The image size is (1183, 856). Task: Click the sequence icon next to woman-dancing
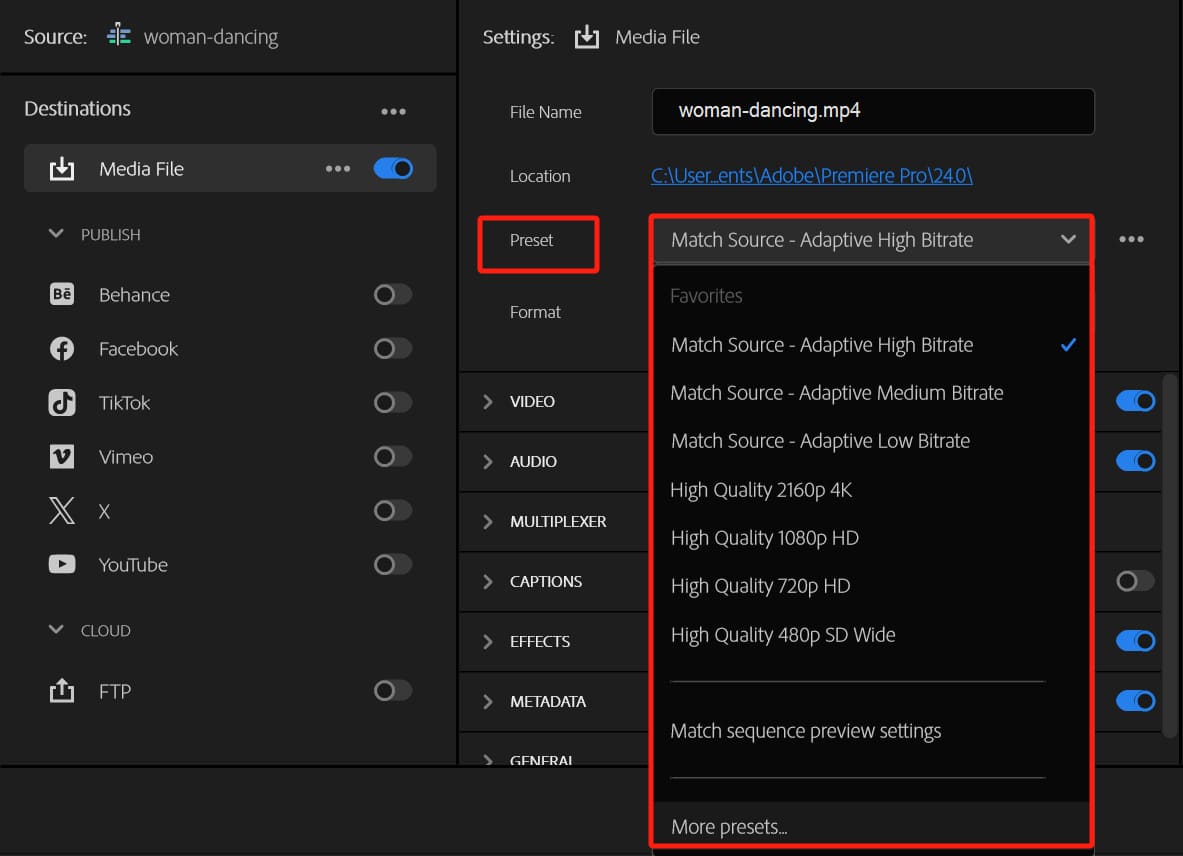(118, 35)
